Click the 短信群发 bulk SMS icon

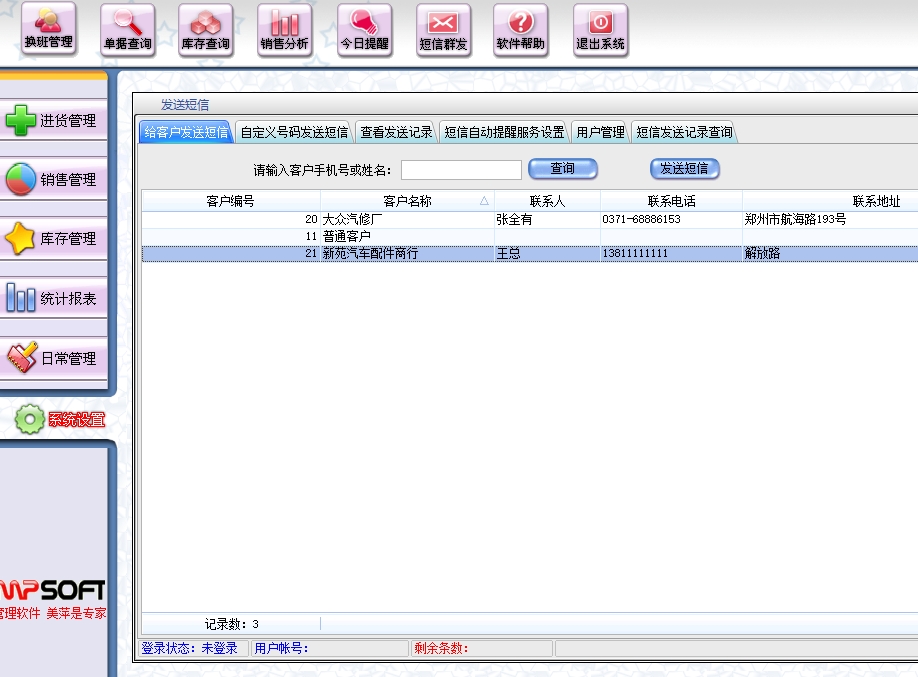[x=443, y=30]
